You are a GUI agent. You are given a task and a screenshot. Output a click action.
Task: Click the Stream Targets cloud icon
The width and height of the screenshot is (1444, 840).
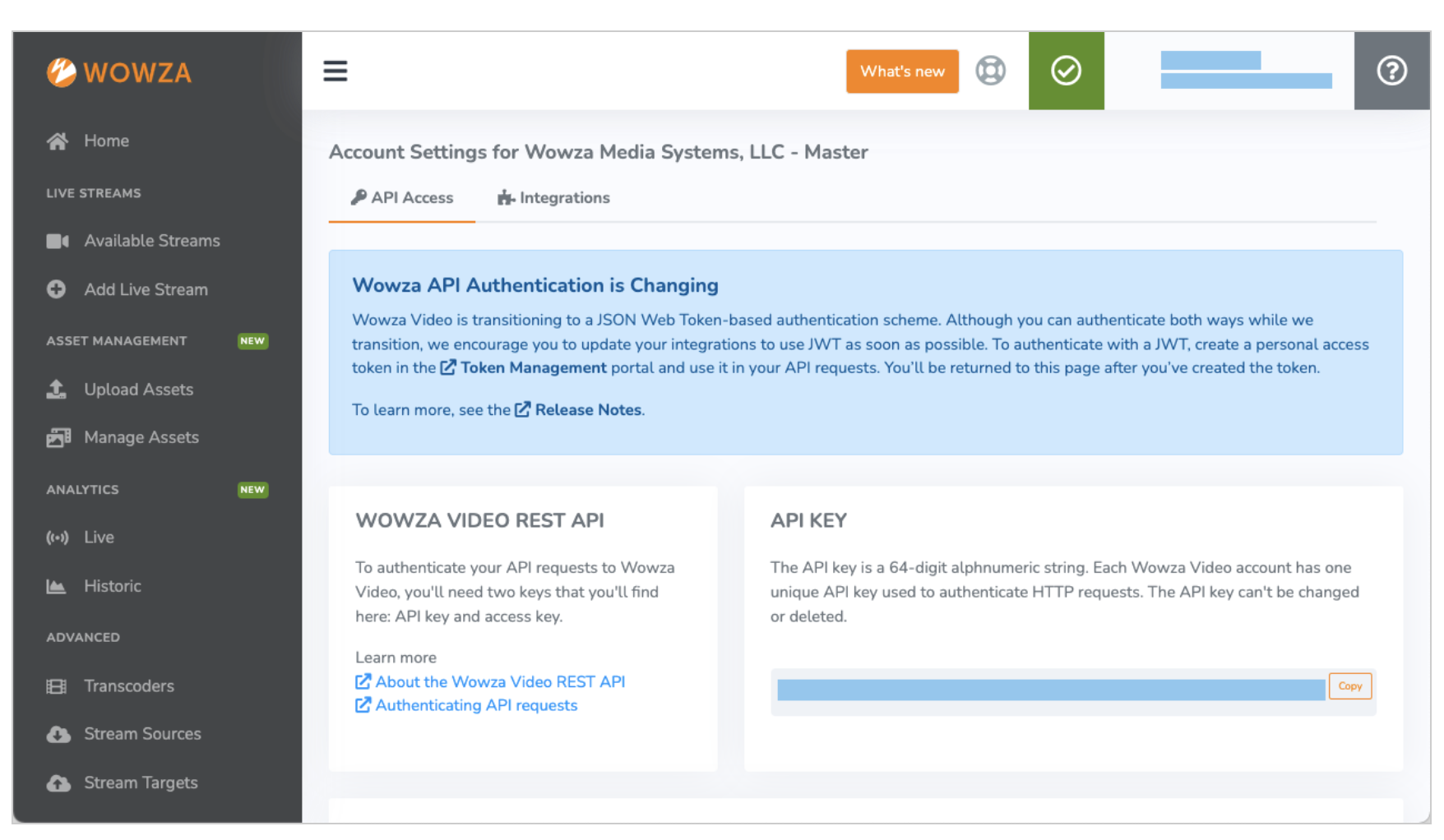click(x=58, y=782)
